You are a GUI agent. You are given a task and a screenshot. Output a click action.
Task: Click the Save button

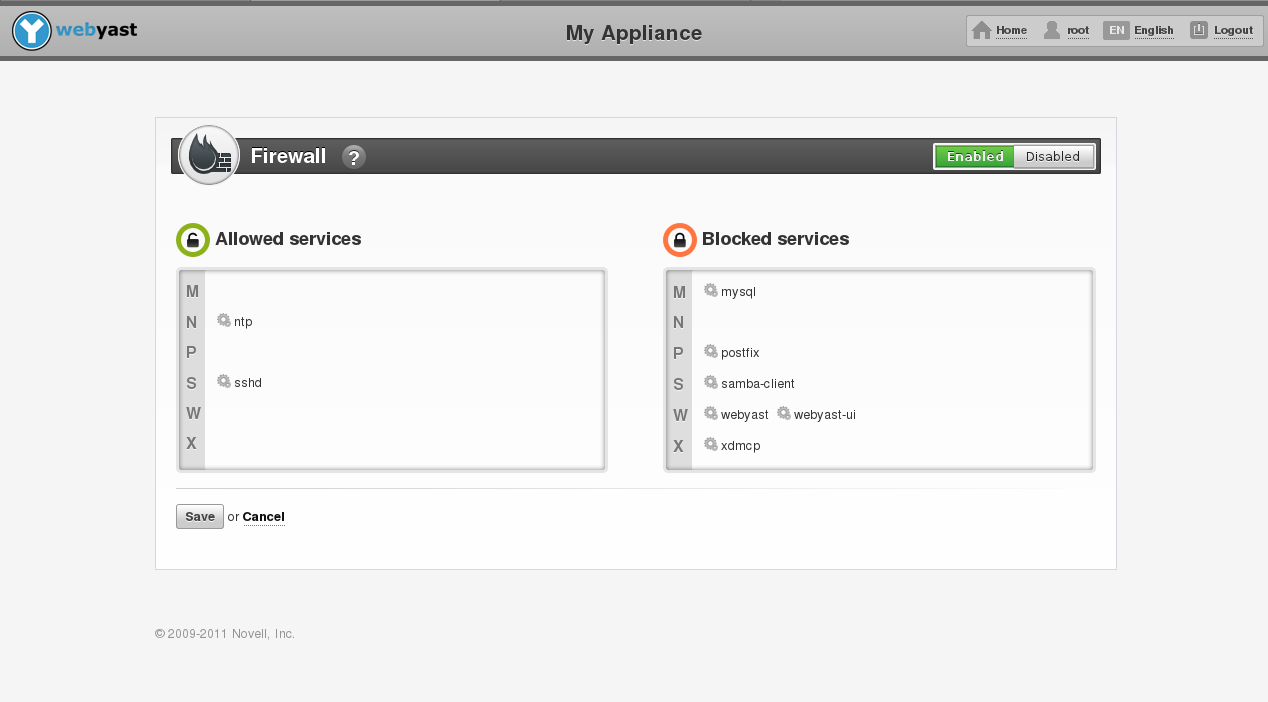click(199, 516)
